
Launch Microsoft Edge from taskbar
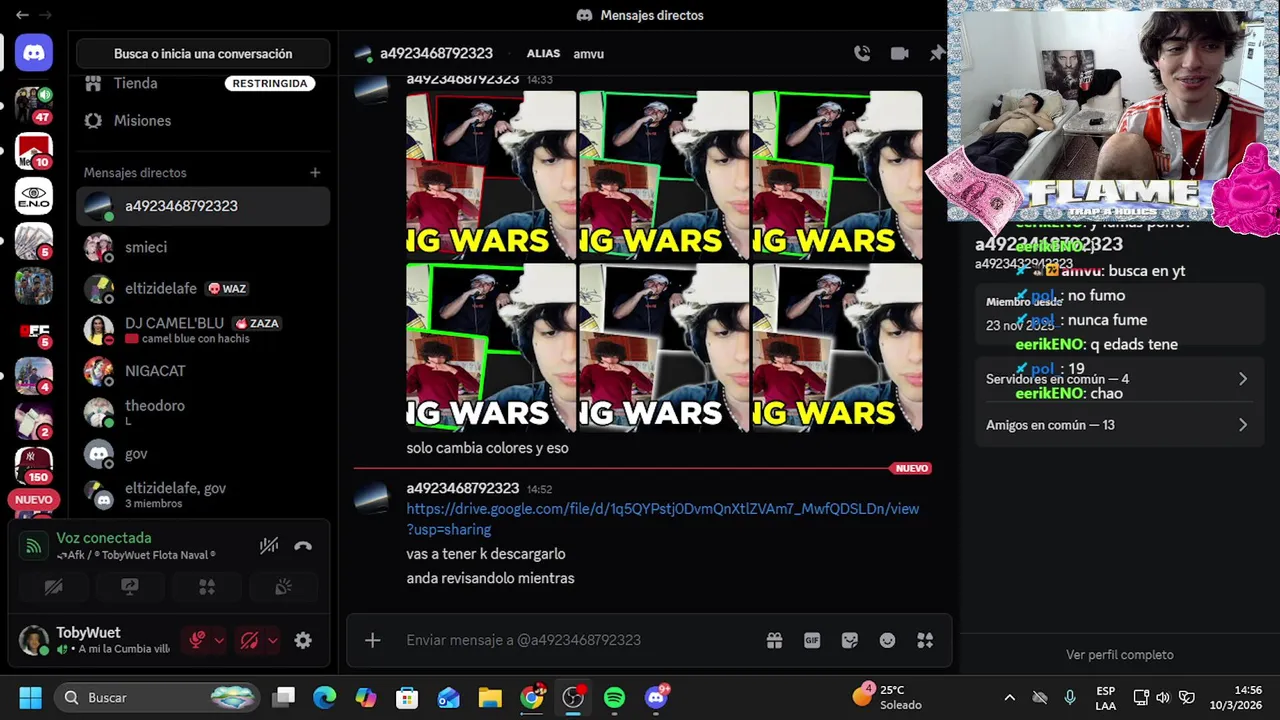click(x=324, y=697)
